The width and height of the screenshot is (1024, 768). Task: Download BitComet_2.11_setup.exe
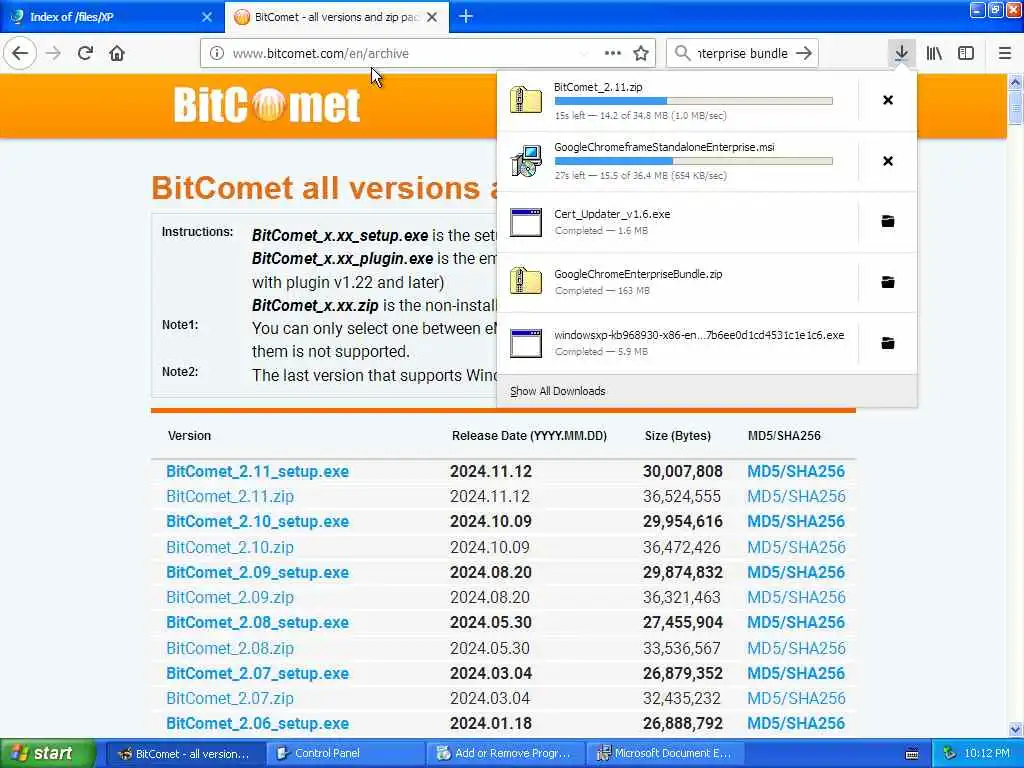point(257,472)
